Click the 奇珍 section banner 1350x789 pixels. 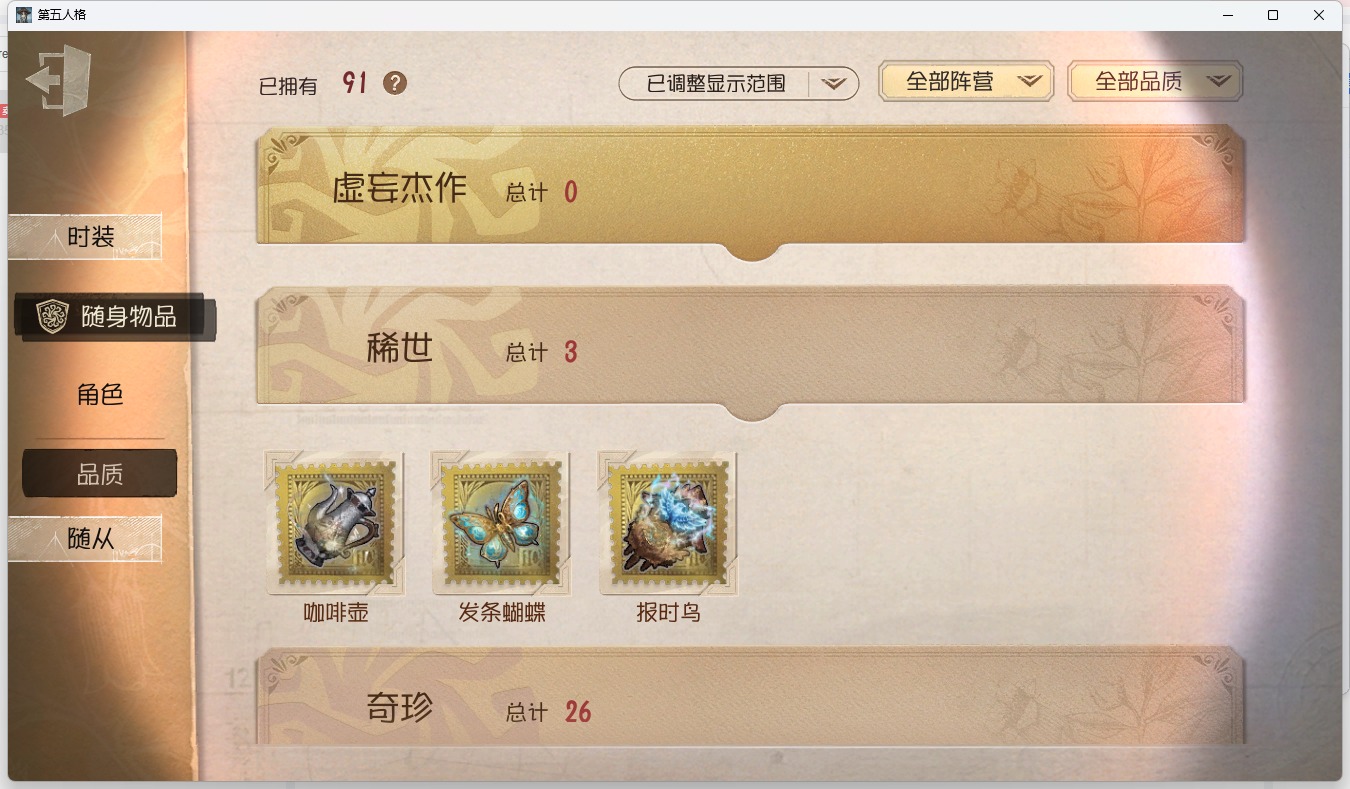point(750,696)
